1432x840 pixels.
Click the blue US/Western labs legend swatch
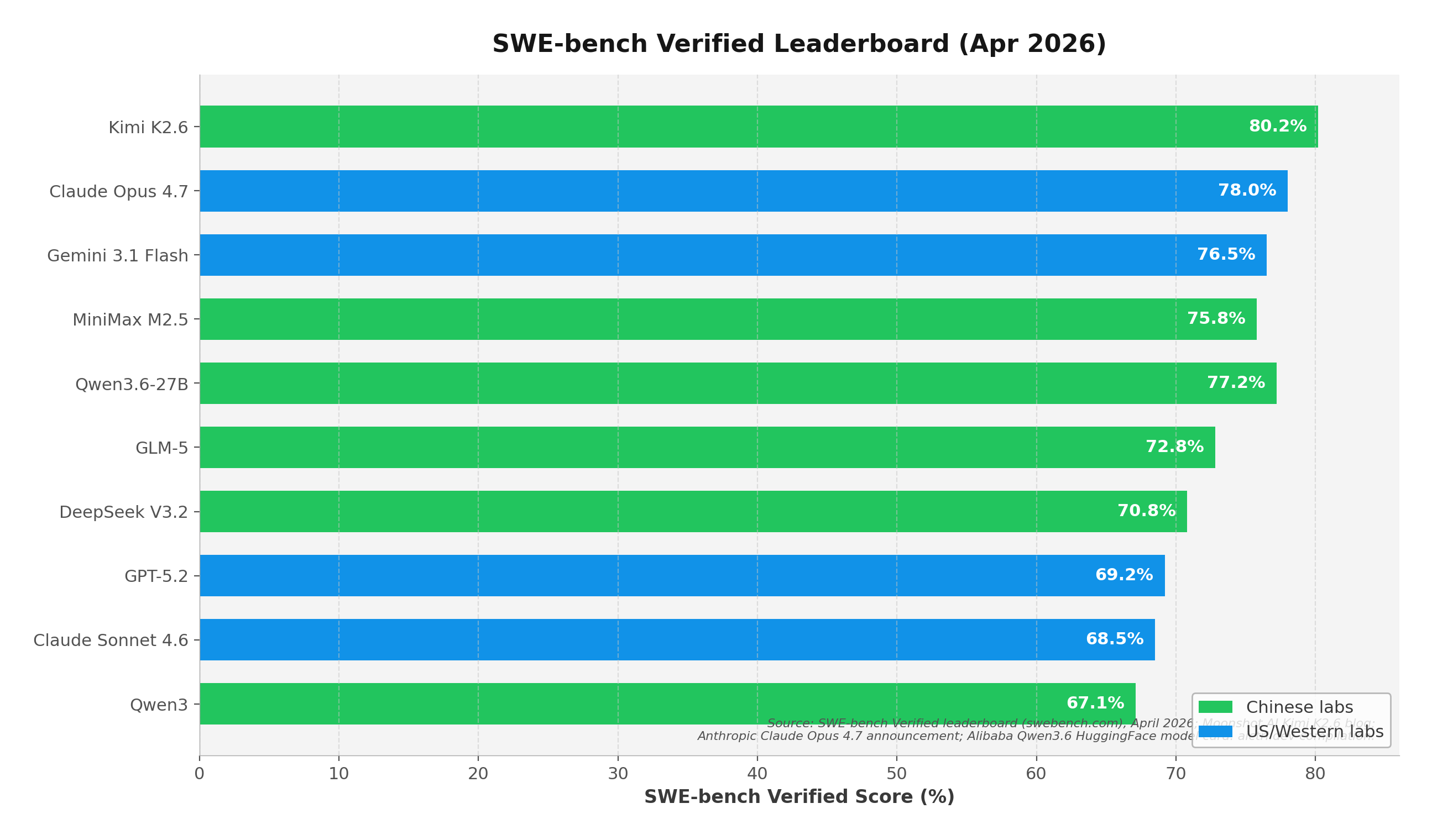(x=1215, y=732)
